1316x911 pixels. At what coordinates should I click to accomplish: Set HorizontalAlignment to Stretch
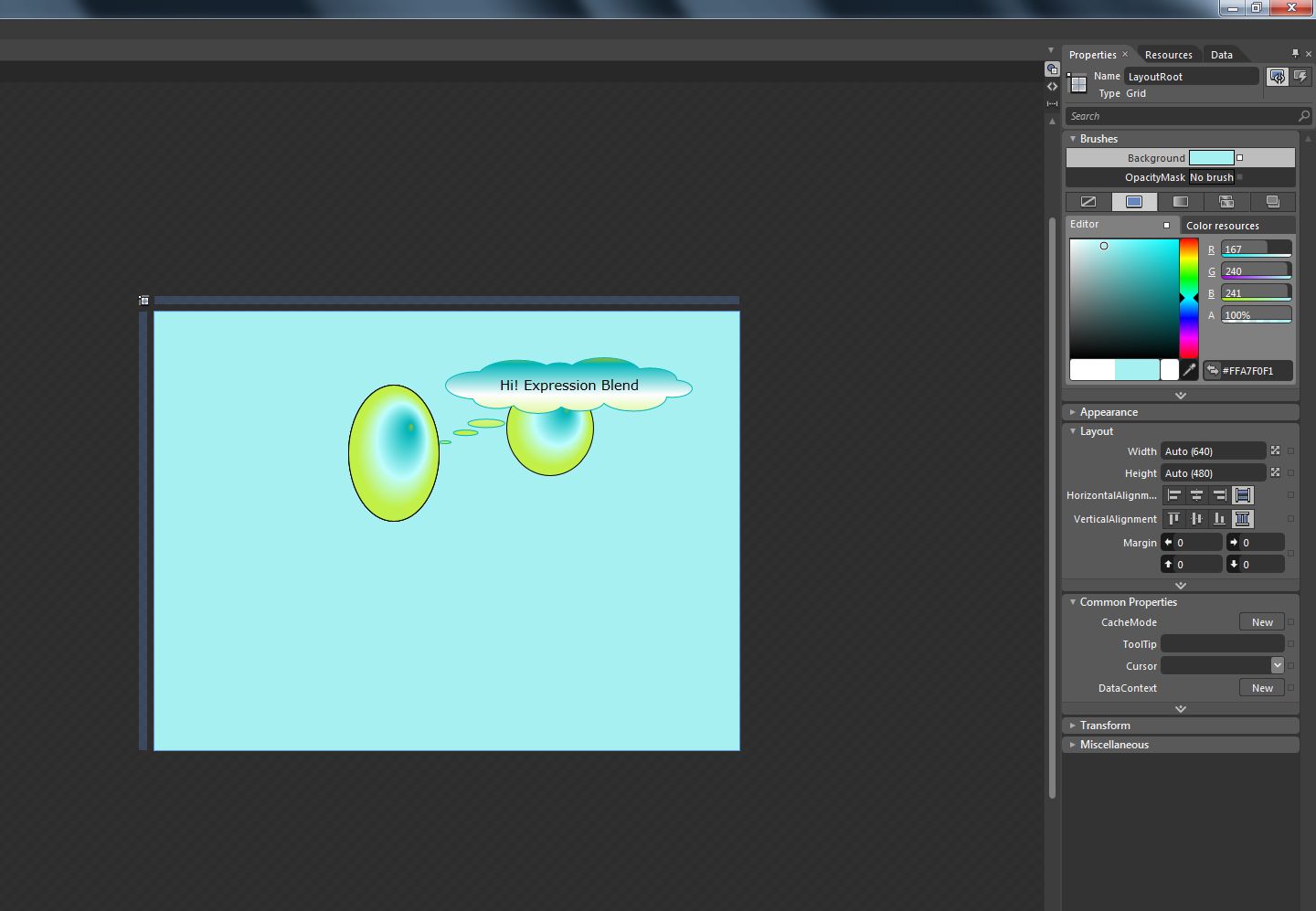1242,495
